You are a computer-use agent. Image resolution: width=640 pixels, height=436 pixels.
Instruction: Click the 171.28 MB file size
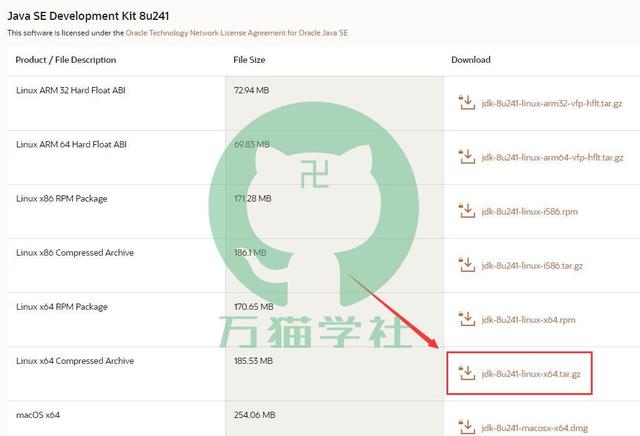pyautogui.click(x=253, y=198)
